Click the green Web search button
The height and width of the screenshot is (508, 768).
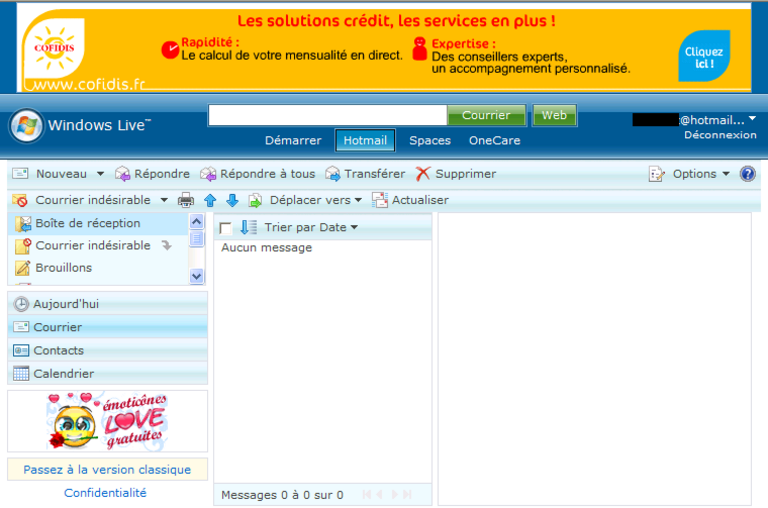tap(554, 115)
